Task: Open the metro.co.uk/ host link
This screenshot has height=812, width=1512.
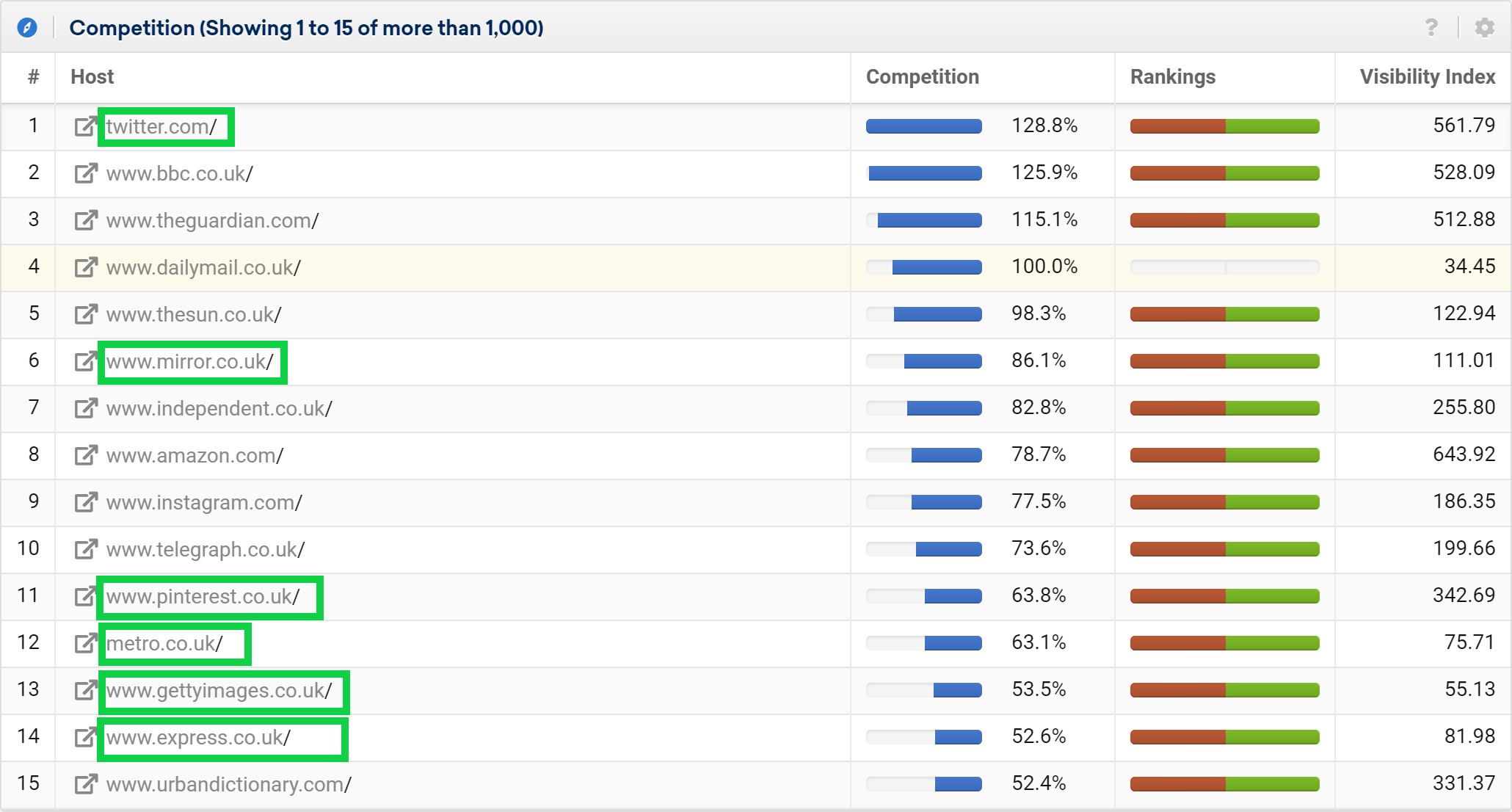Action: pos(164,643)
